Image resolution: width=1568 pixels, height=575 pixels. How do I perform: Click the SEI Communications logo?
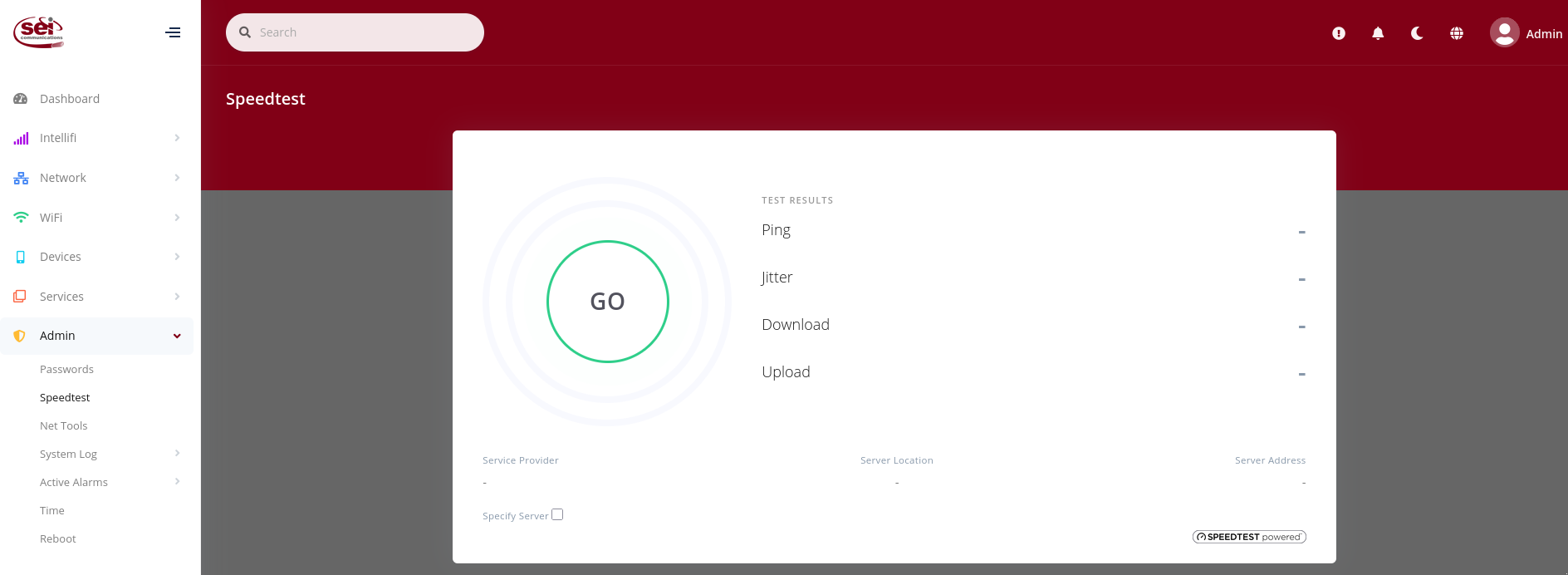coord(38,32)
